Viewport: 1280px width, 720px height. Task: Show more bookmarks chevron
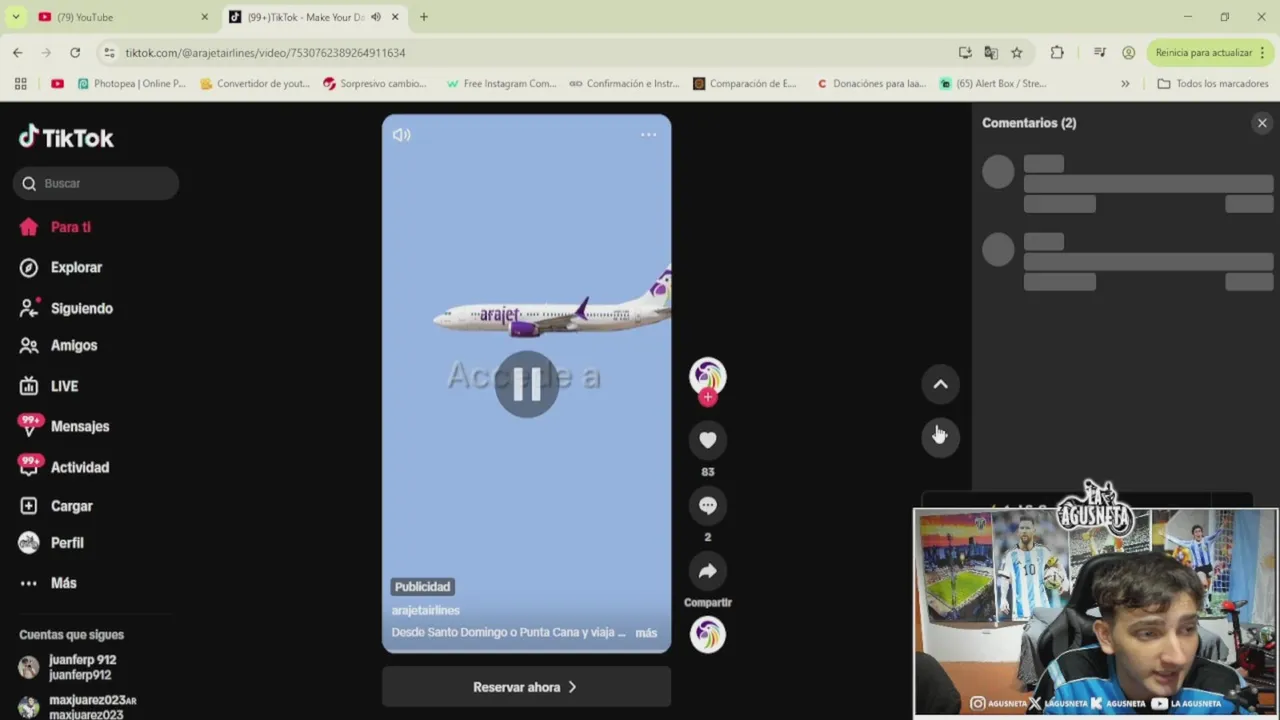click(x=1125, y=84)
